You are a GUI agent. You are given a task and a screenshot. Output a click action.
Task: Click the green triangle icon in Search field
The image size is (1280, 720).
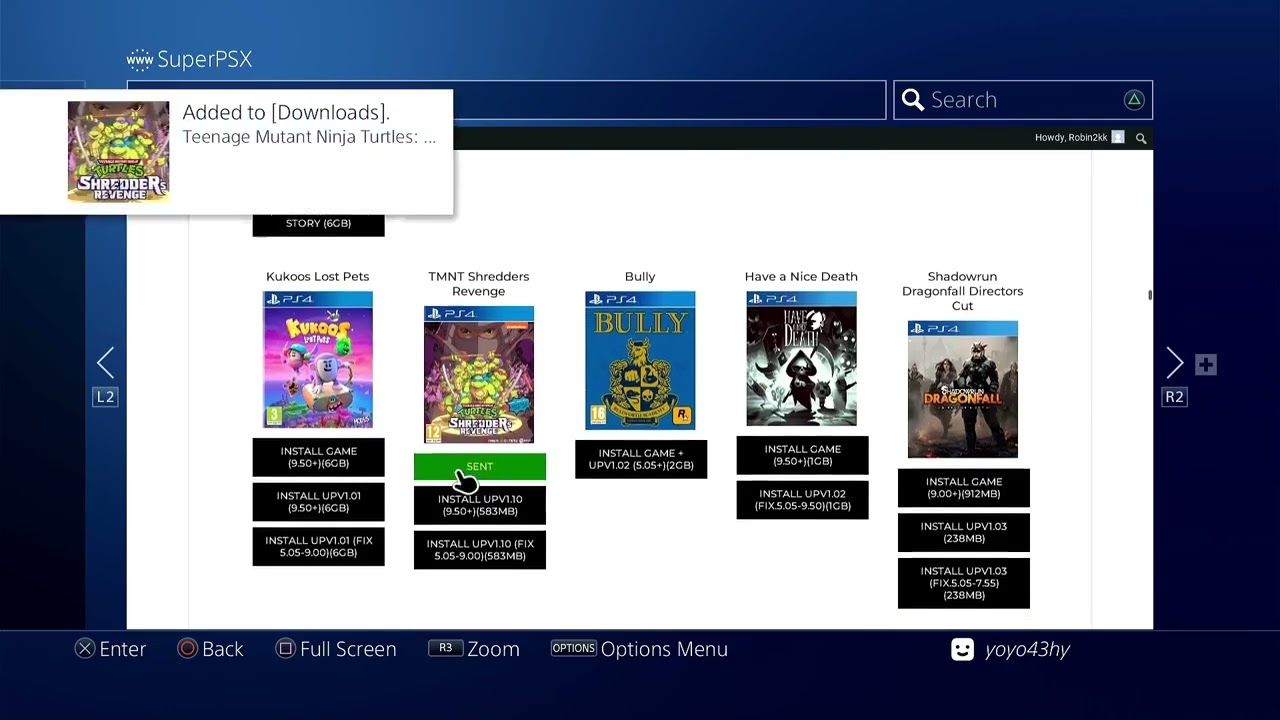point(1134,99)
